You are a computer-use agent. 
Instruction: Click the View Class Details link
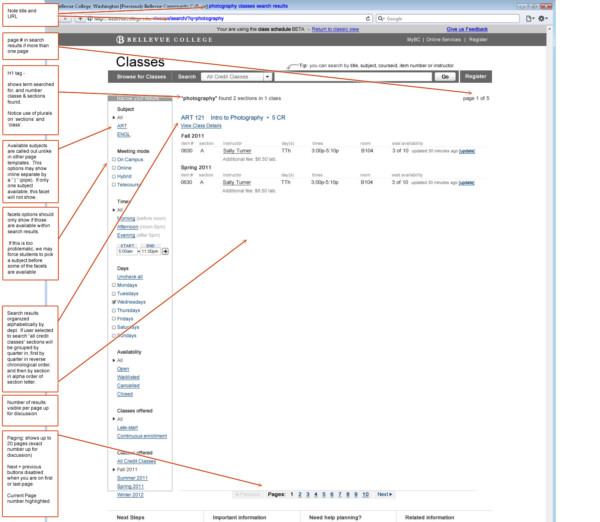201,126
